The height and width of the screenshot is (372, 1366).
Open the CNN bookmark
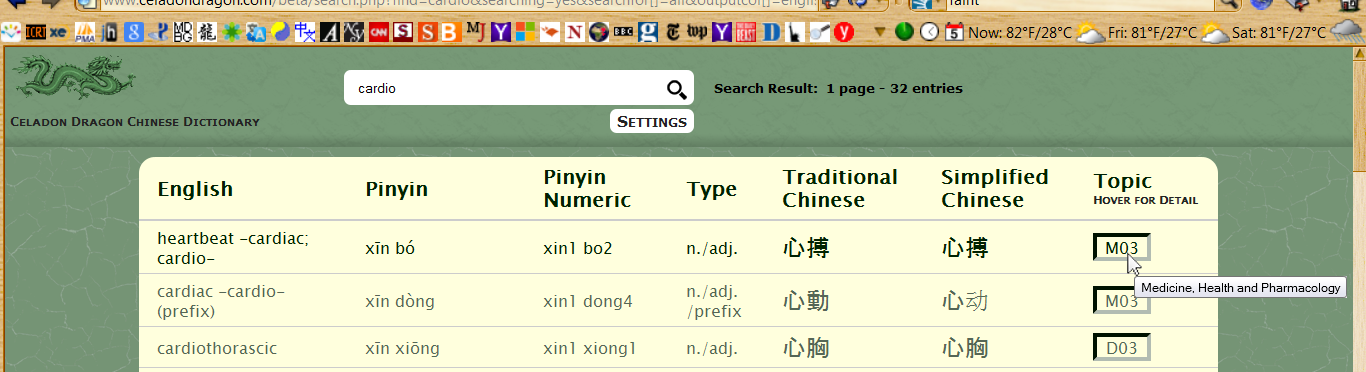(378, 32)
